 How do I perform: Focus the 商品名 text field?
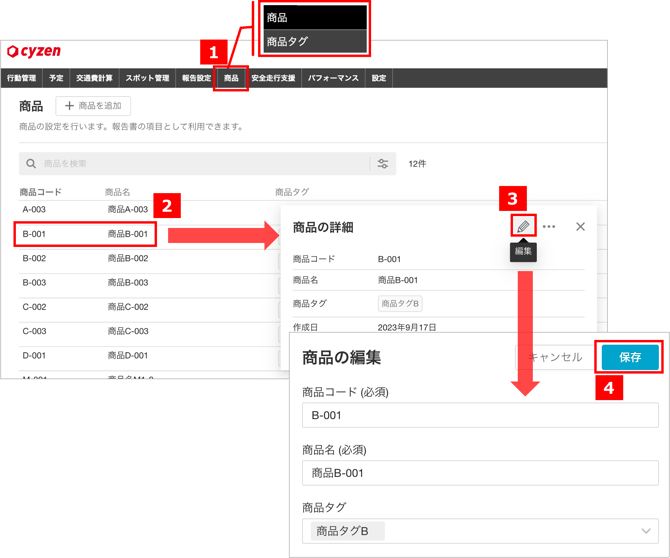click(480, 473)
